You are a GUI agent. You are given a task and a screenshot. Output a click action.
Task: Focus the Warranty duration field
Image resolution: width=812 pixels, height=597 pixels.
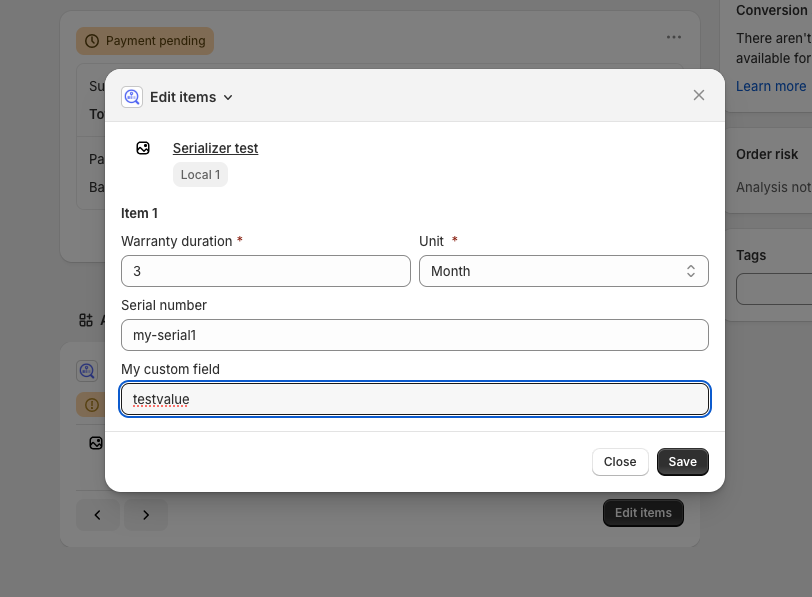265,271
